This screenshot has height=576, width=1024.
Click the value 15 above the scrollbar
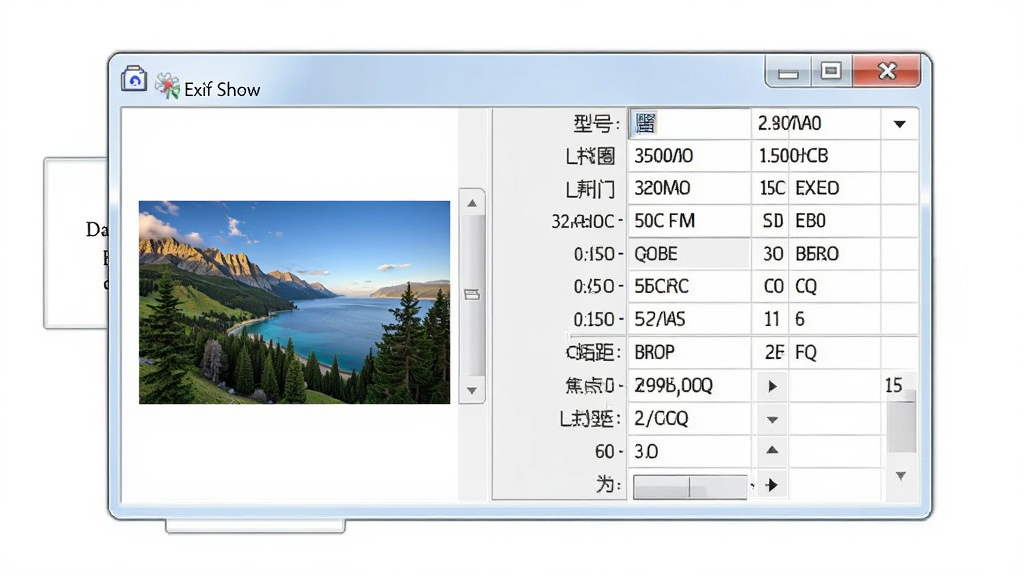coord(893,385)
